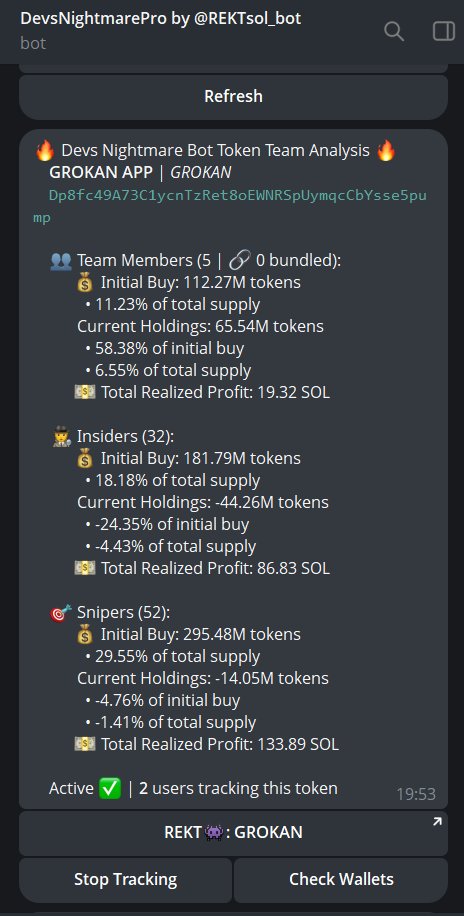Click the money bag icon beside Snipers Initial Buy
The height and width of the screenshot is (916, 464).
(85, 634)
